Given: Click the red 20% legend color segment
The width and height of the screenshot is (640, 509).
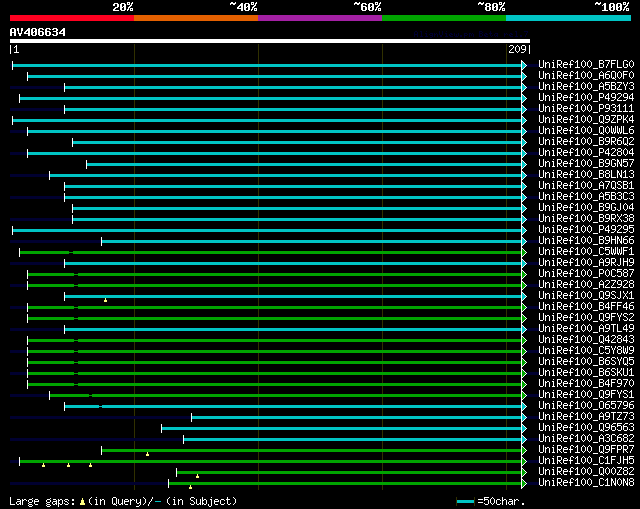Looking at the screenshot, I should coord(72,18).
